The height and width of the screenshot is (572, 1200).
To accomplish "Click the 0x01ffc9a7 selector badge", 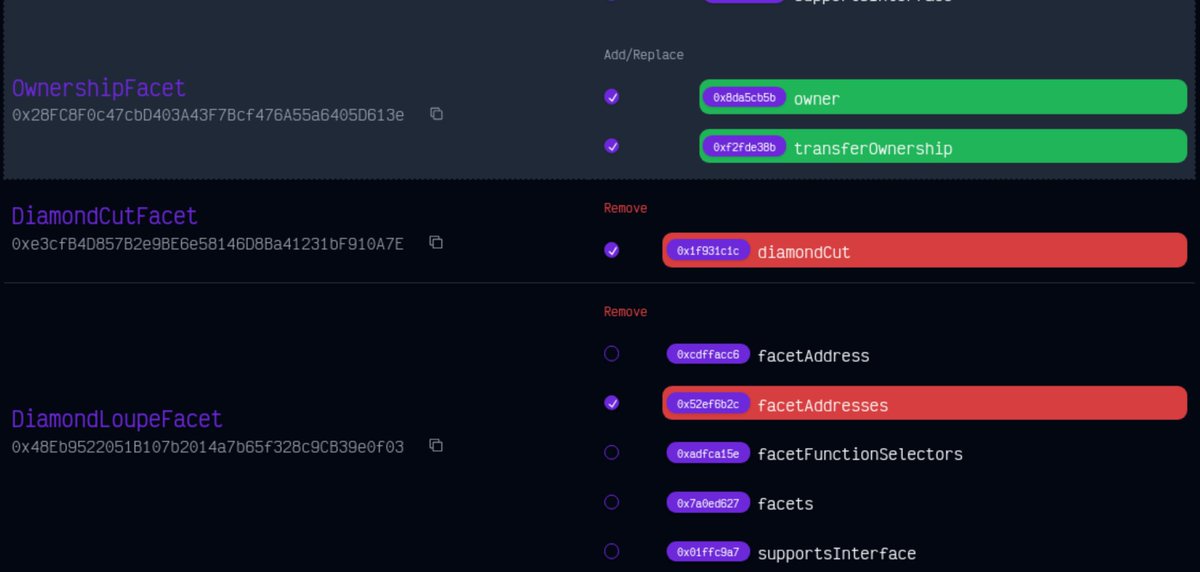I will [x=708, y=552].
